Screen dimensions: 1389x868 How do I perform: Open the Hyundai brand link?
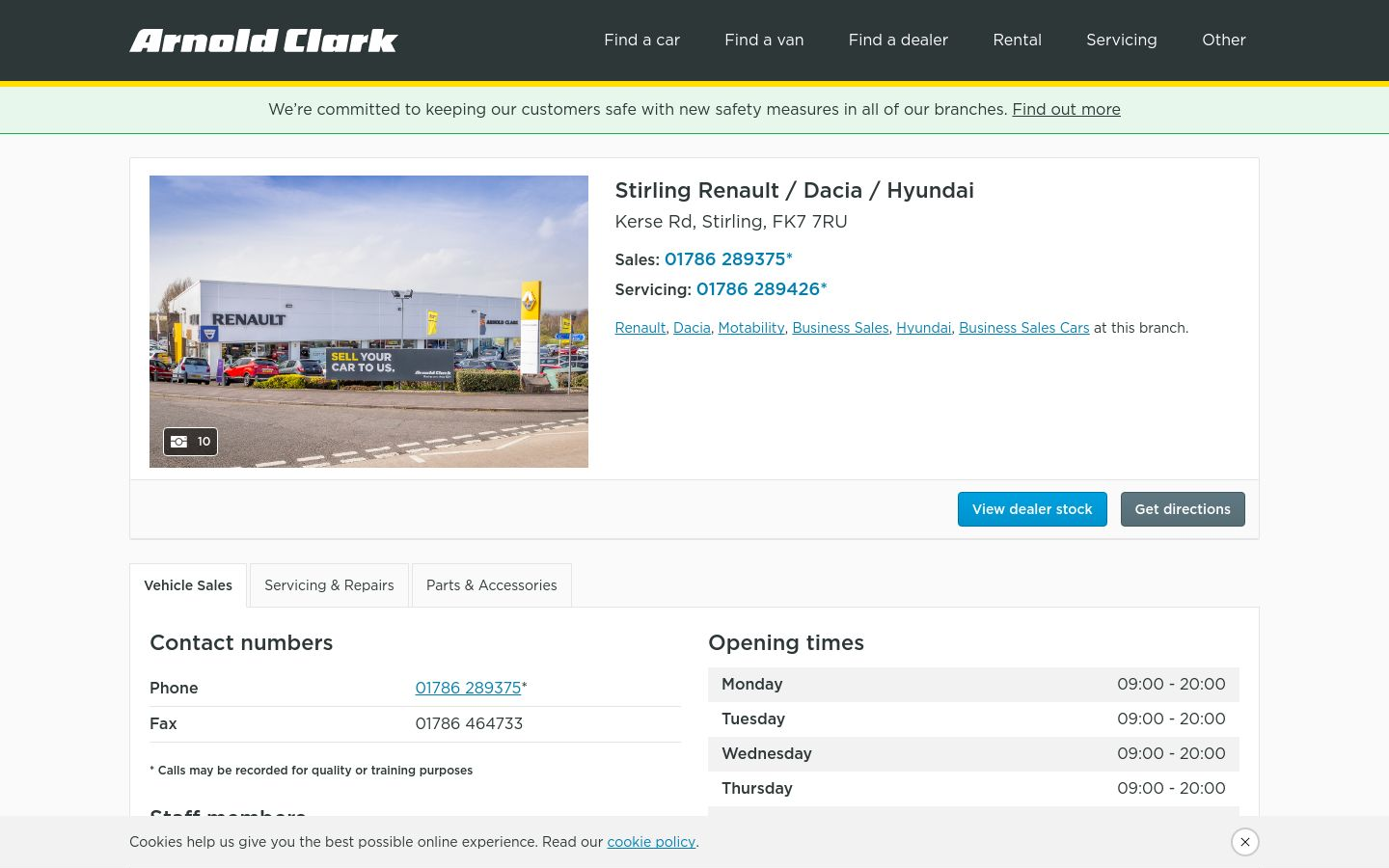[923, 328]
